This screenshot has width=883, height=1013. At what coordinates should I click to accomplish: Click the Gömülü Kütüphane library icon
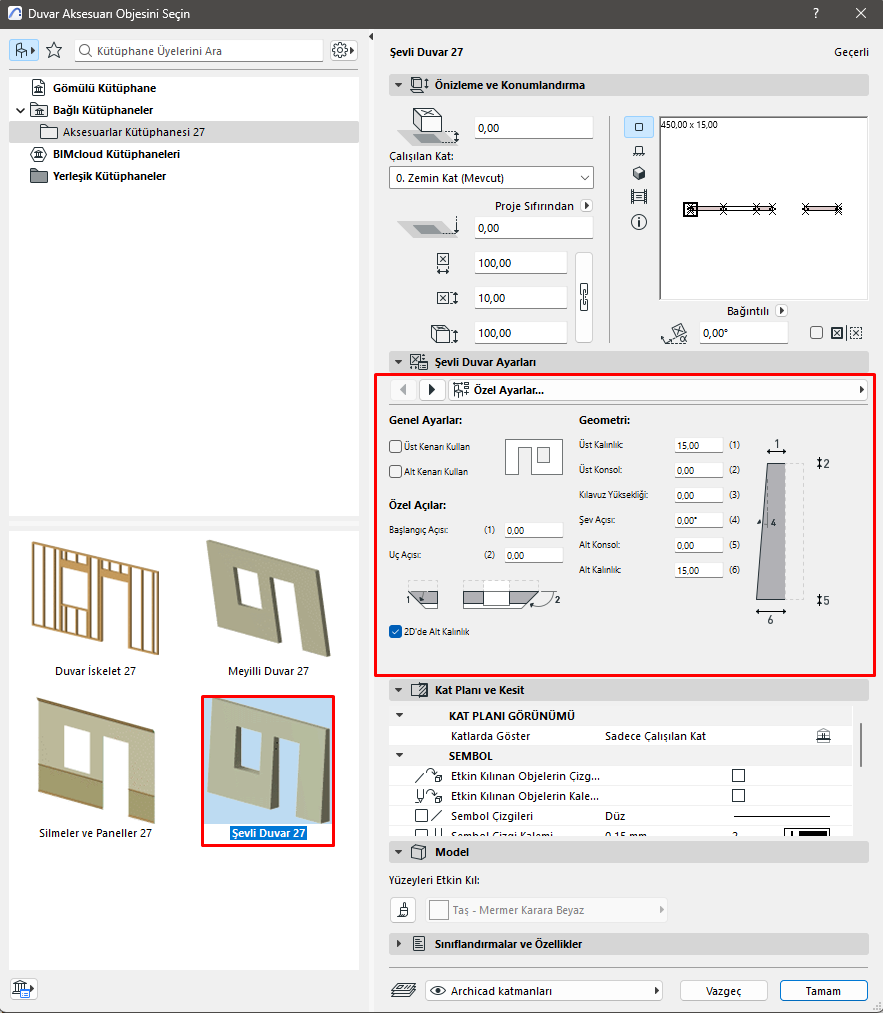39,88
